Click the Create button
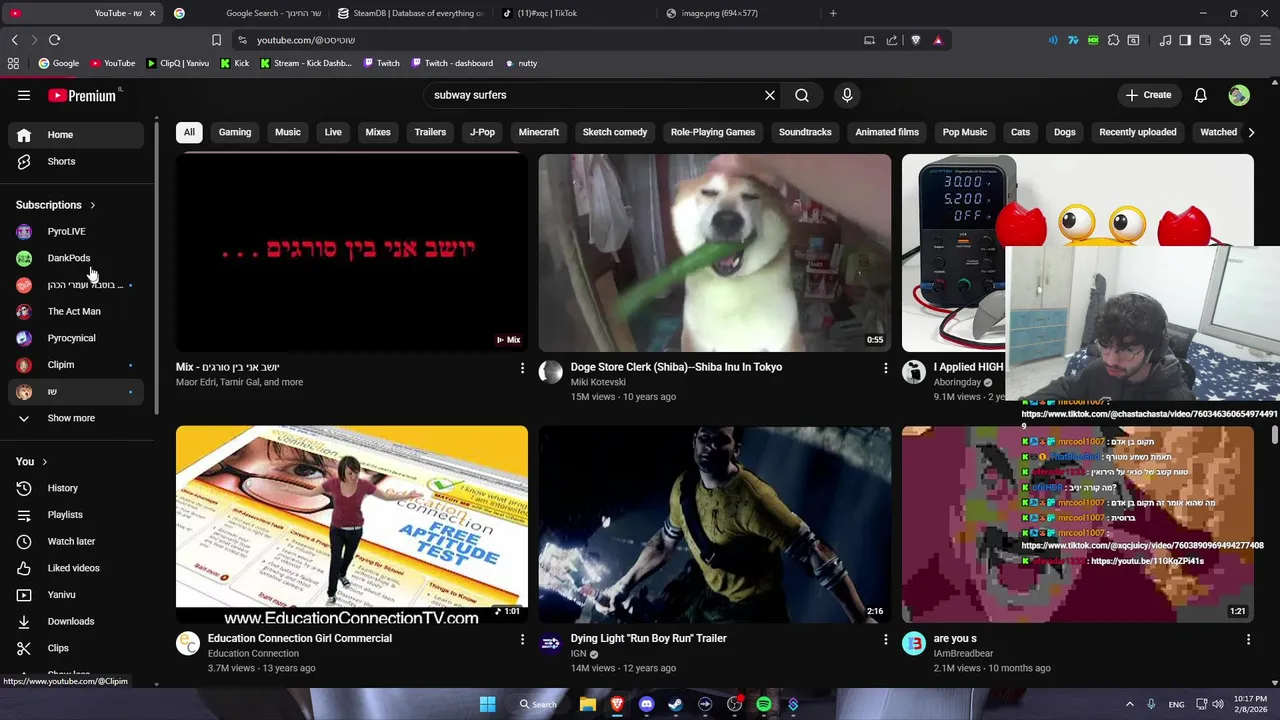The height and width of the screenshot is (720, 1280). click(x=1148, y=95)
